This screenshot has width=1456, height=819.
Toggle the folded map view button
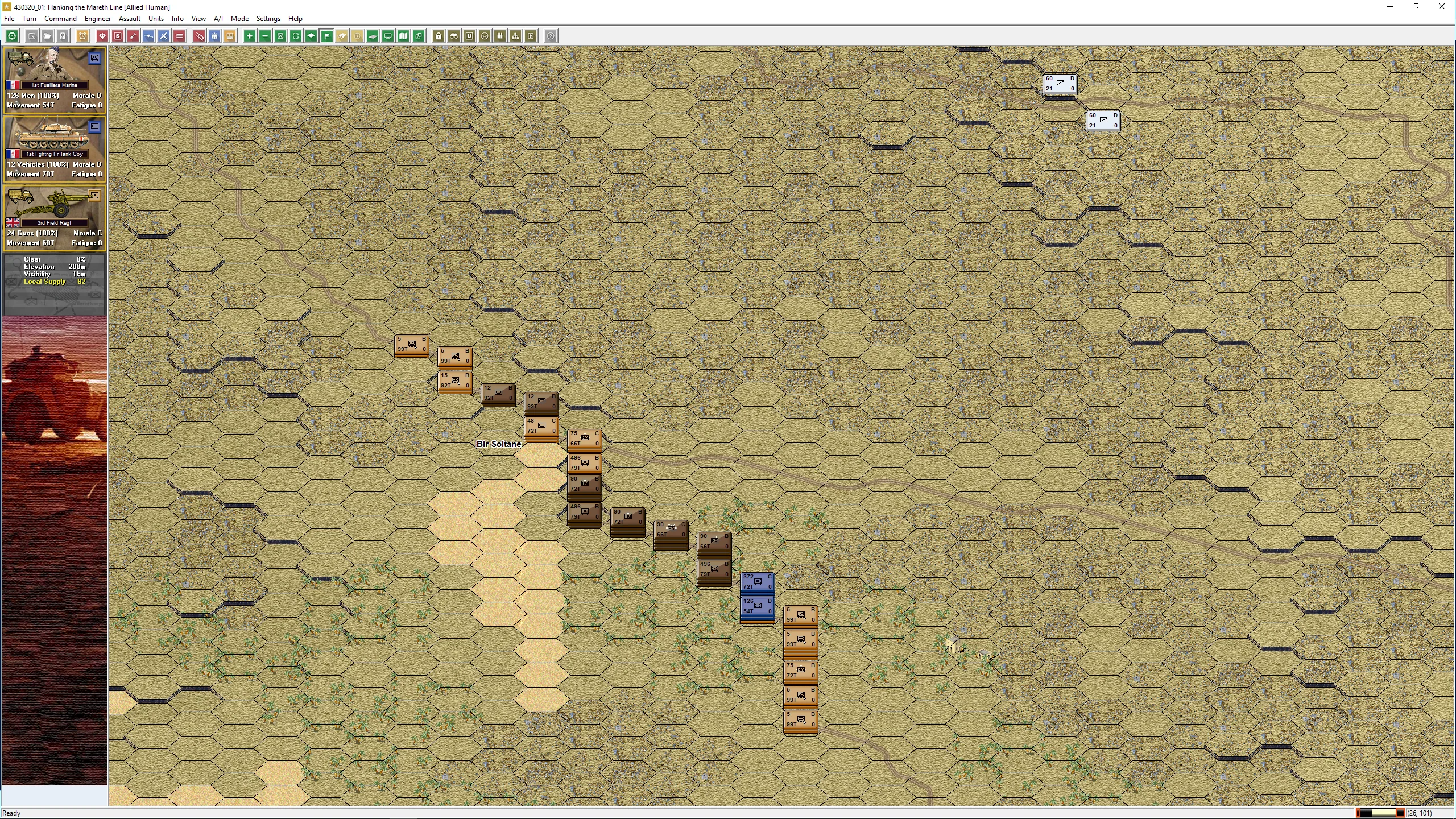(403, 36)
